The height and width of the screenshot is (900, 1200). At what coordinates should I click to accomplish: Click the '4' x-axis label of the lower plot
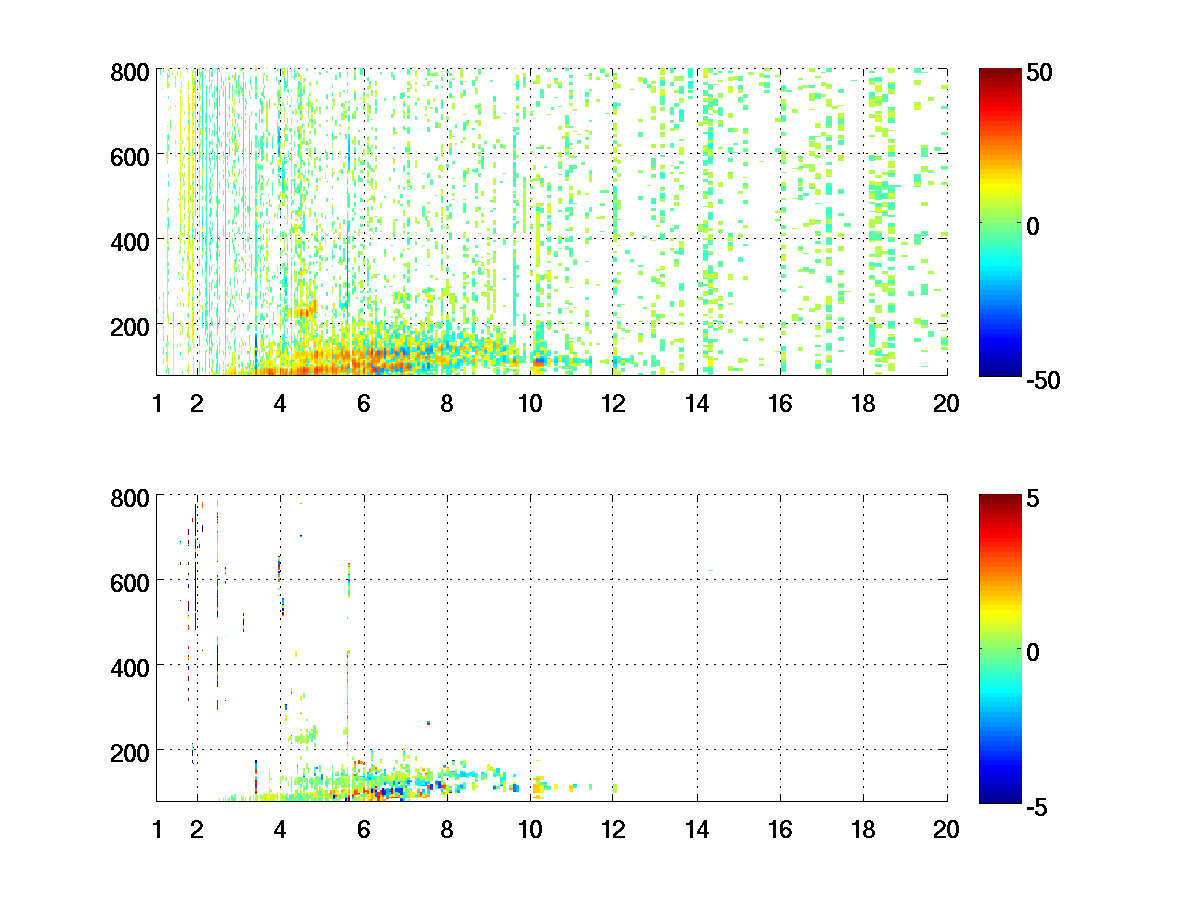280,829
